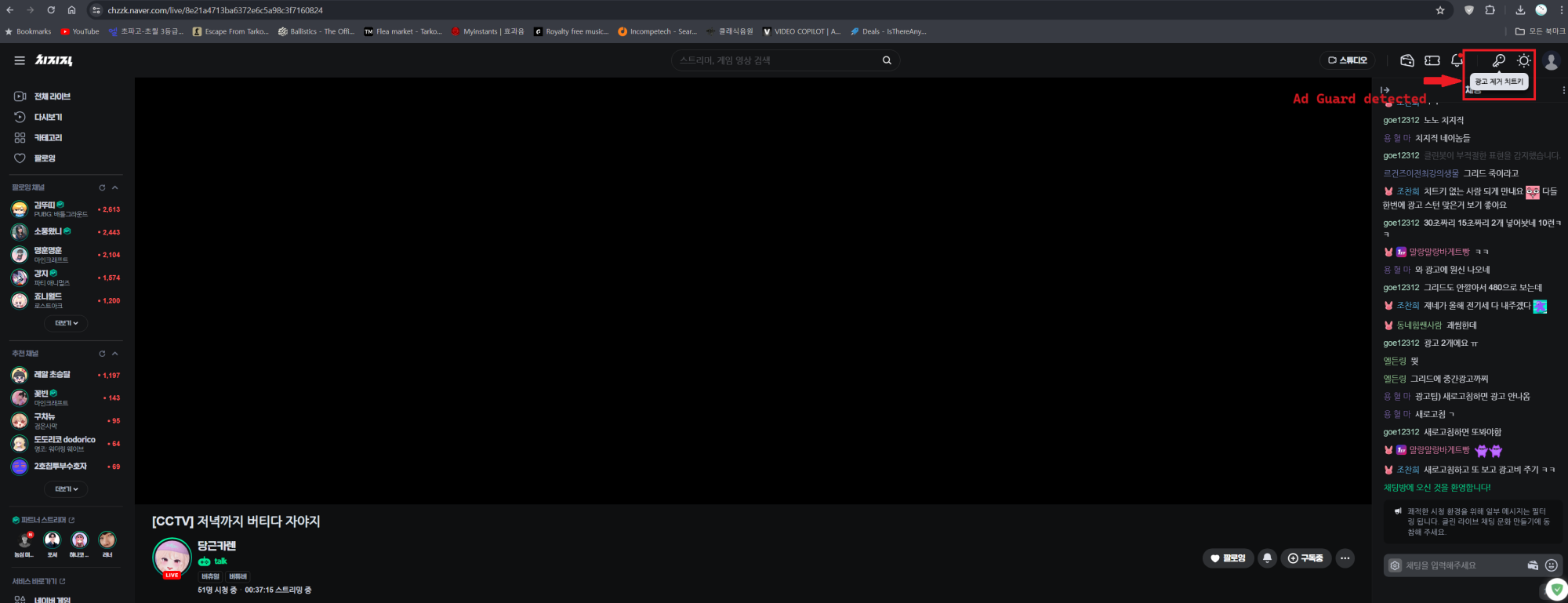Open followed channel 죠니월드
This screenshot has height=603, width=1568.
coord(66,300)
